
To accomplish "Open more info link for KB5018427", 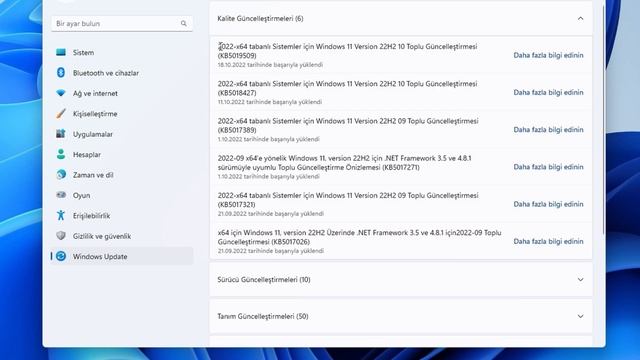I will [x=548, y=92].
